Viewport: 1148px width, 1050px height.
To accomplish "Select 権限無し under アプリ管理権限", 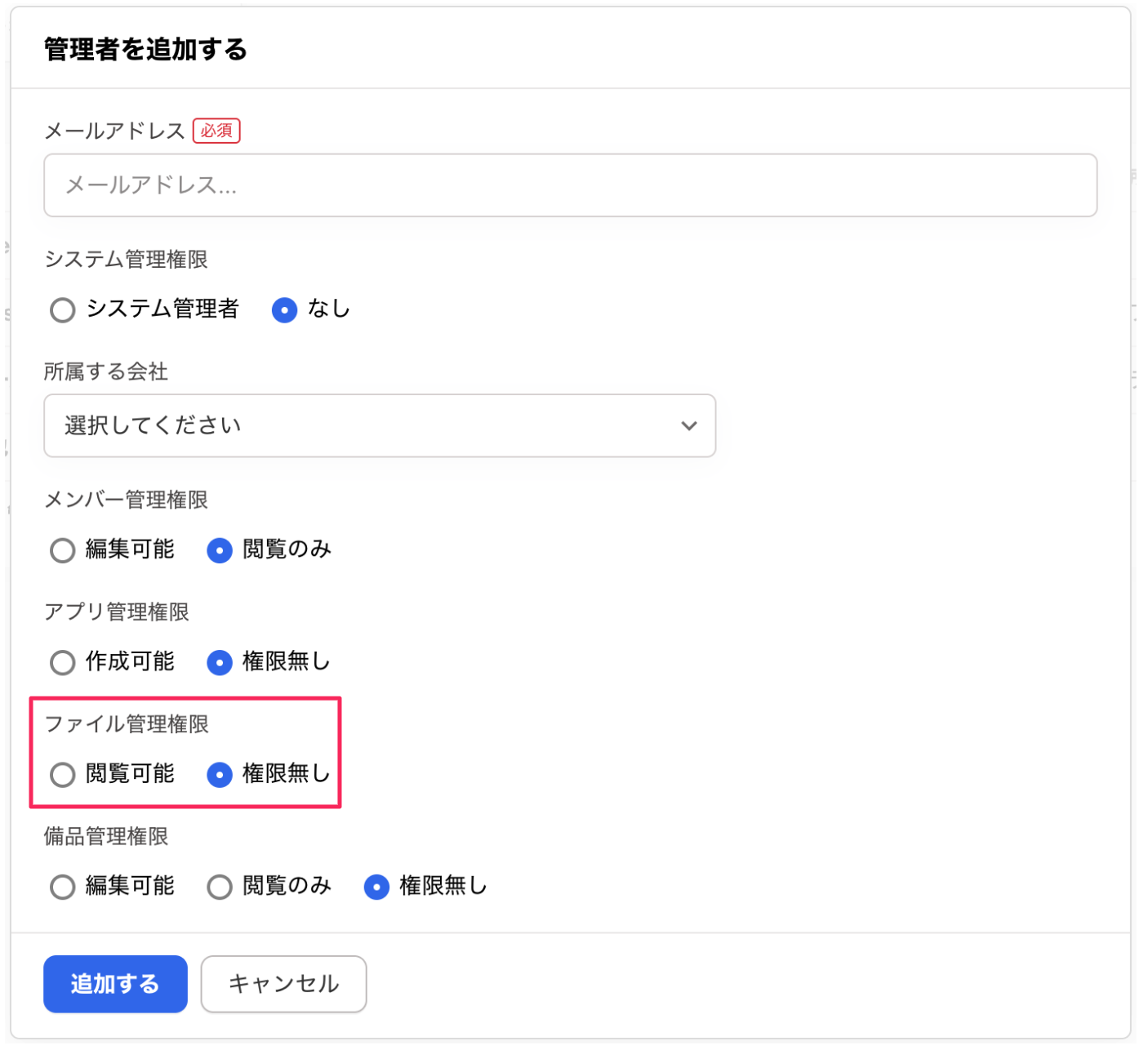I will [220, 662].
